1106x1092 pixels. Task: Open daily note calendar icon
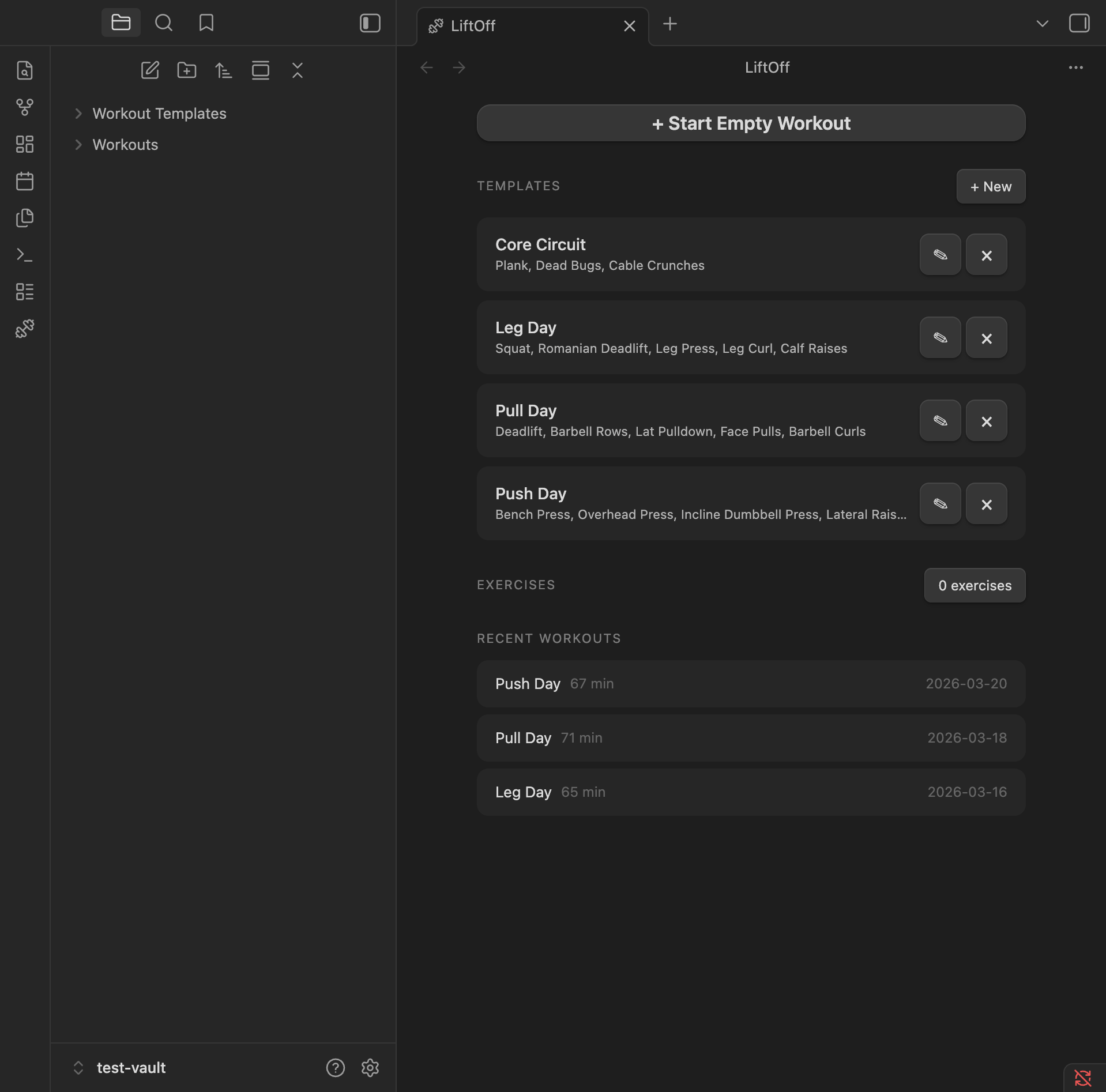[x=25, y=181]
